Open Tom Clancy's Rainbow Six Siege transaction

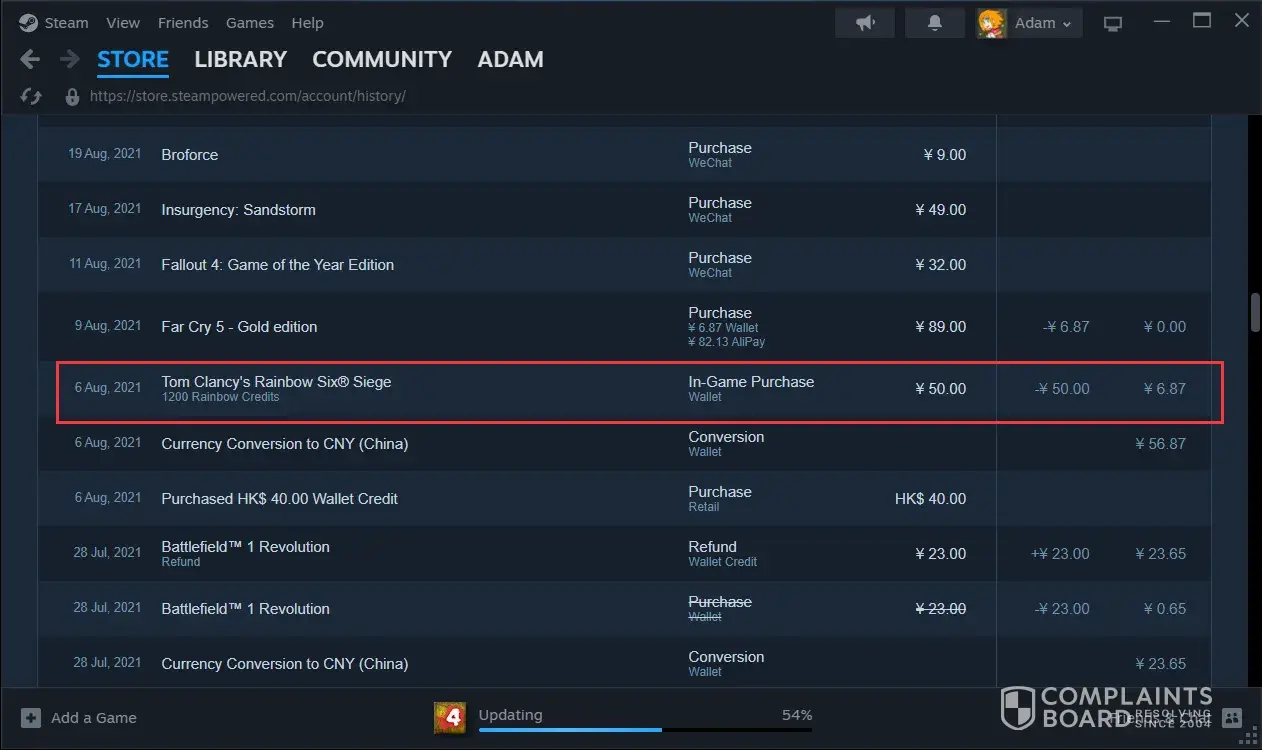point(624,389)
